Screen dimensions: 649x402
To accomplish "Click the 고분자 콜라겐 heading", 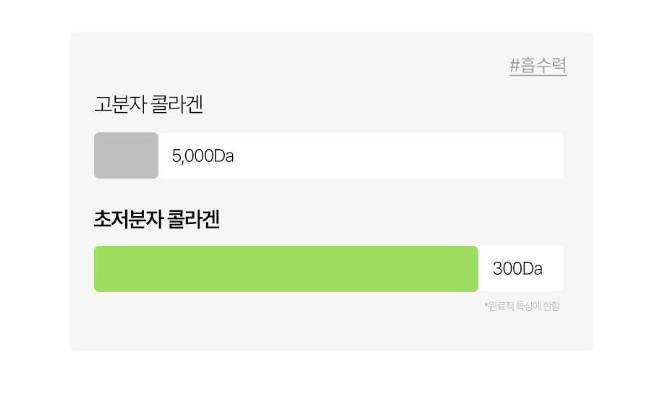I will point(148,104).
